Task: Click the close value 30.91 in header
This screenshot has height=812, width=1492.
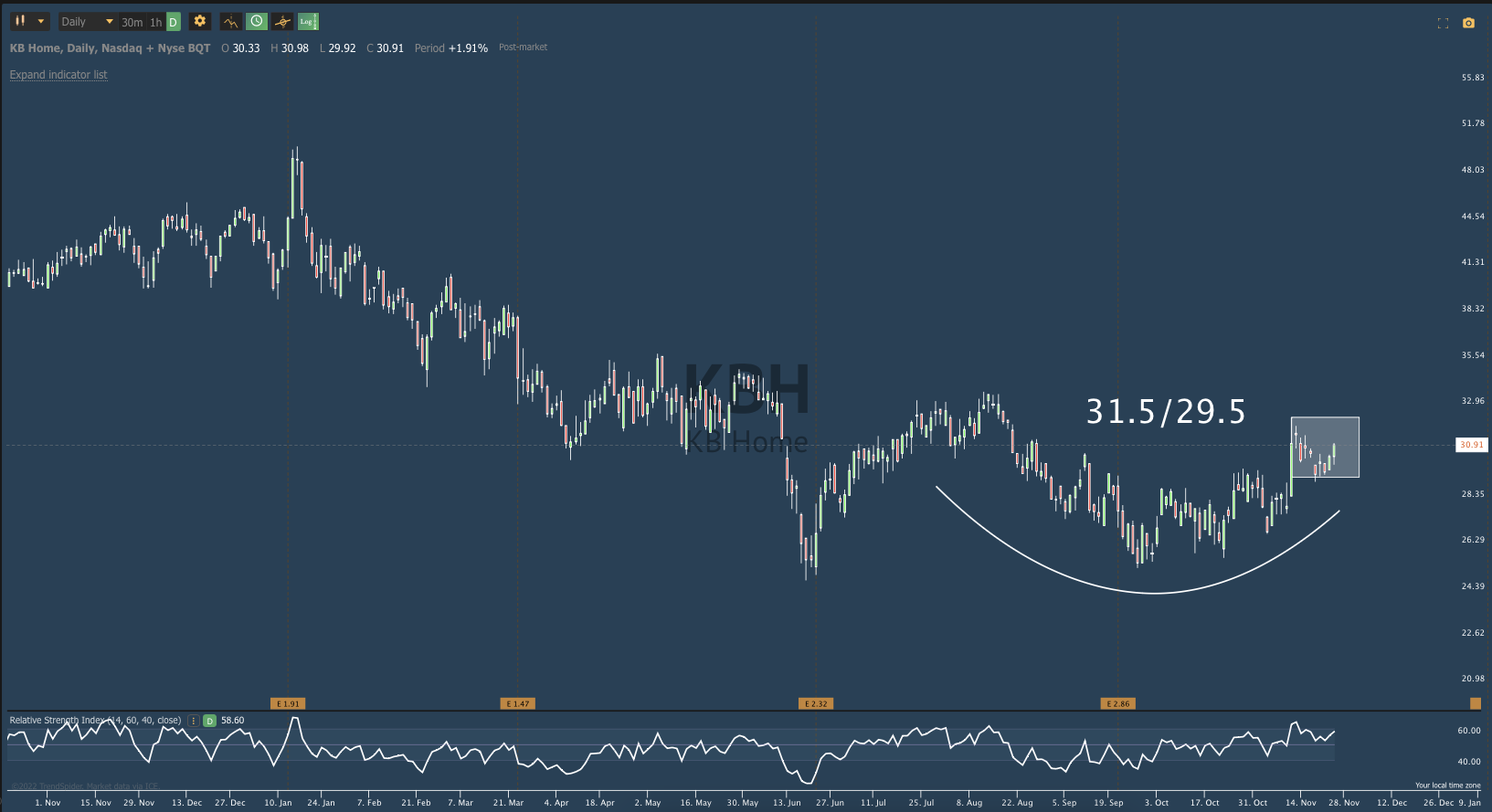Action: pos(390,48)
